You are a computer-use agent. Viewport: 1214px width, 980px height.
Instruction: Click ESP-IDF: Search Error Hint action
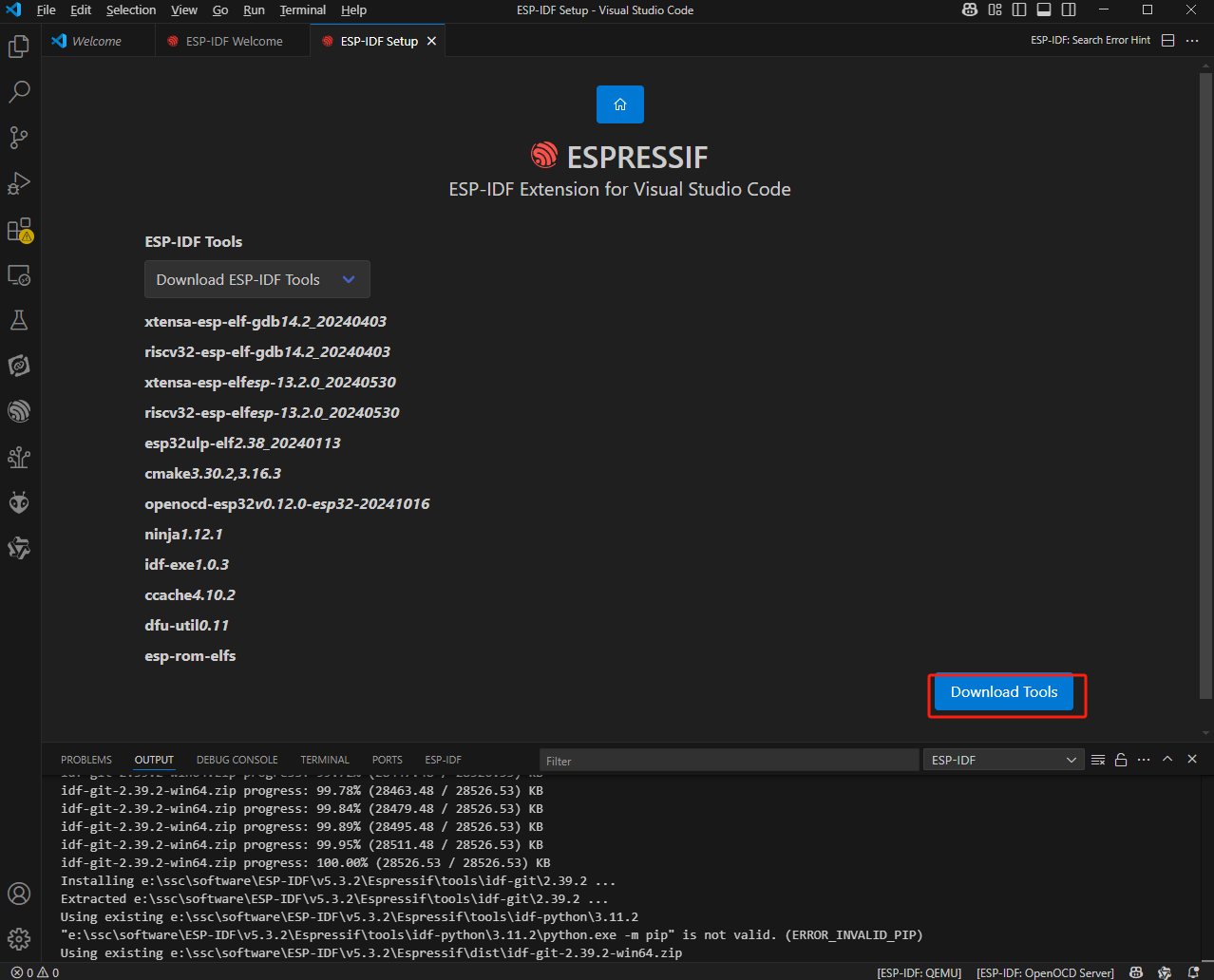point(1091,41)
